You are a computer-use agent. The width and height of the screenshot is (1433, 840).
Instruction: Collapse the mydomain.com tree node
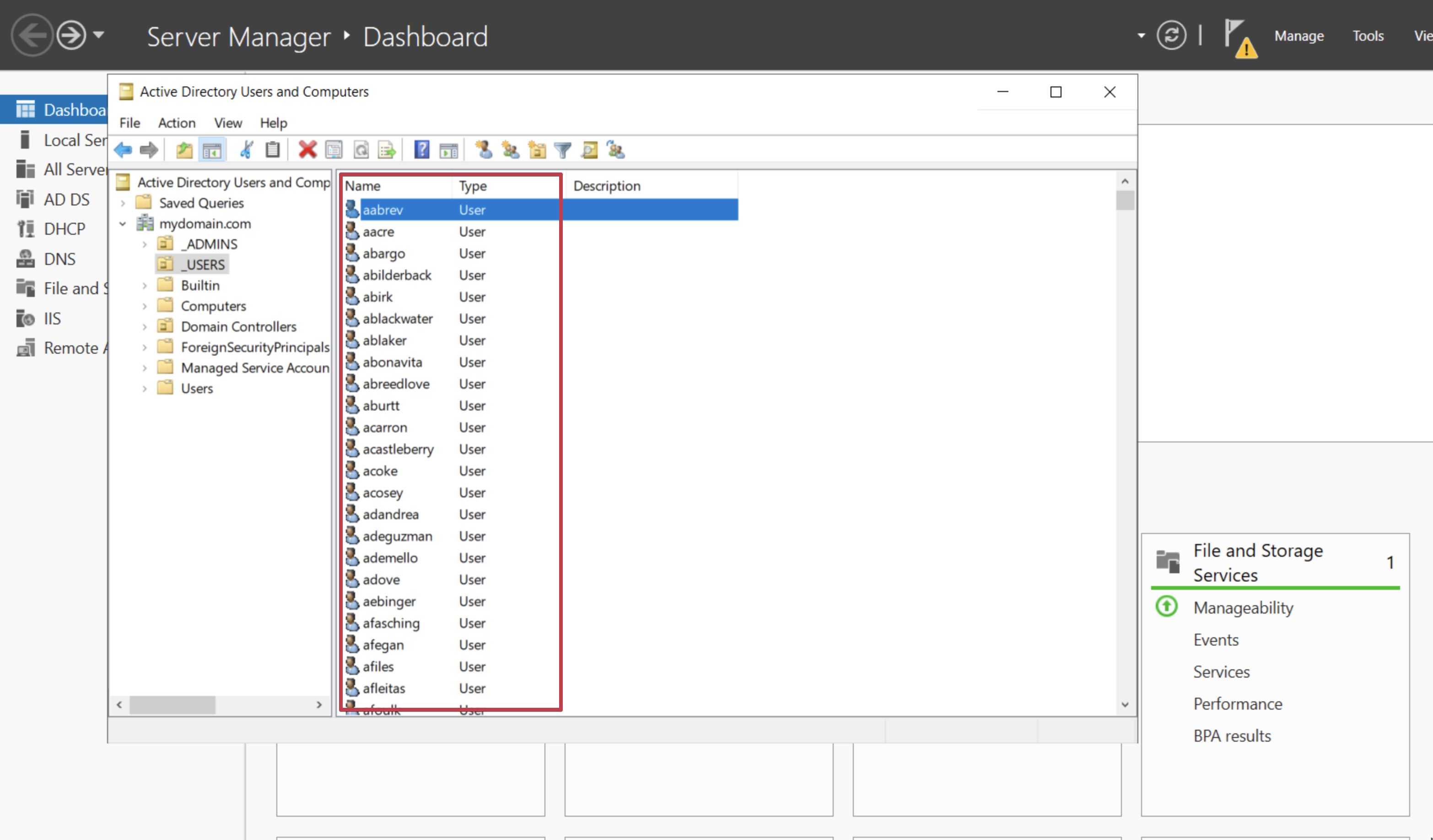pos(123,224)
